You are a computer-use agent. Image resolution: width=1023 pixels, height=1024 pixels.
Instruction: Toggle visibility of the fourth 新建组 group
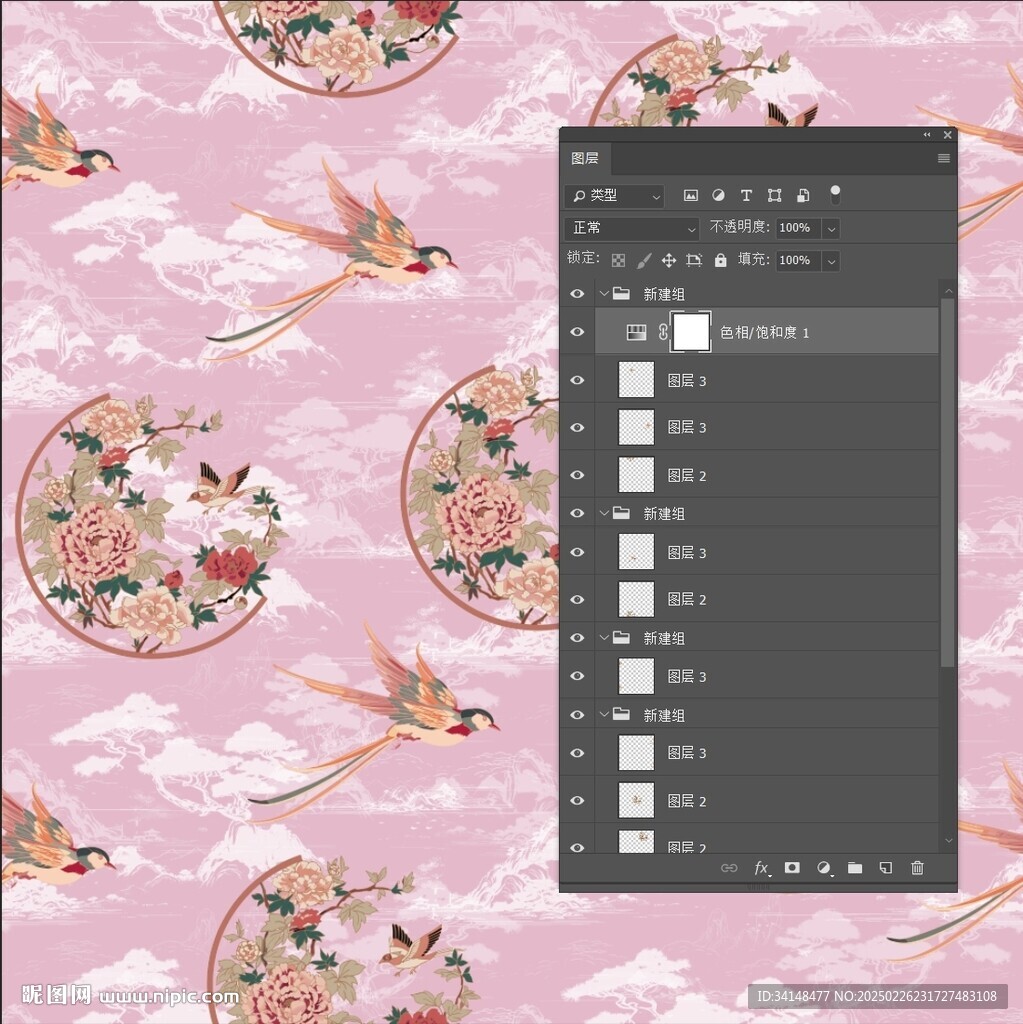click(577, 715)
